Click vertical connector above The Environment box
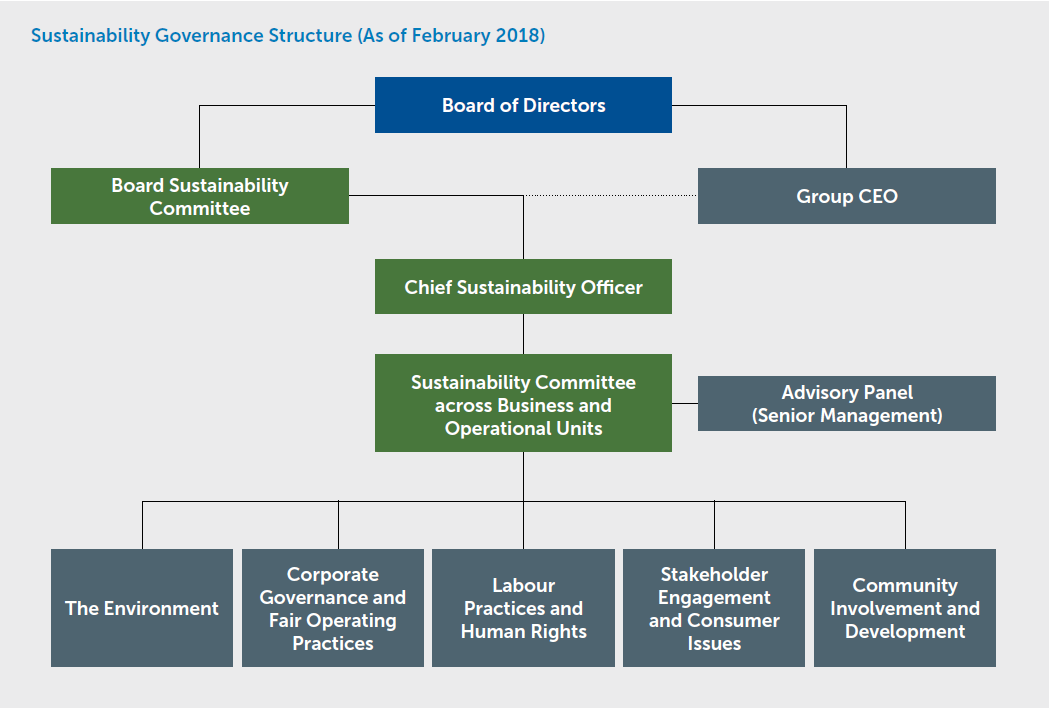Viewport: 1052px width, 708px height. tap(142, 525)
